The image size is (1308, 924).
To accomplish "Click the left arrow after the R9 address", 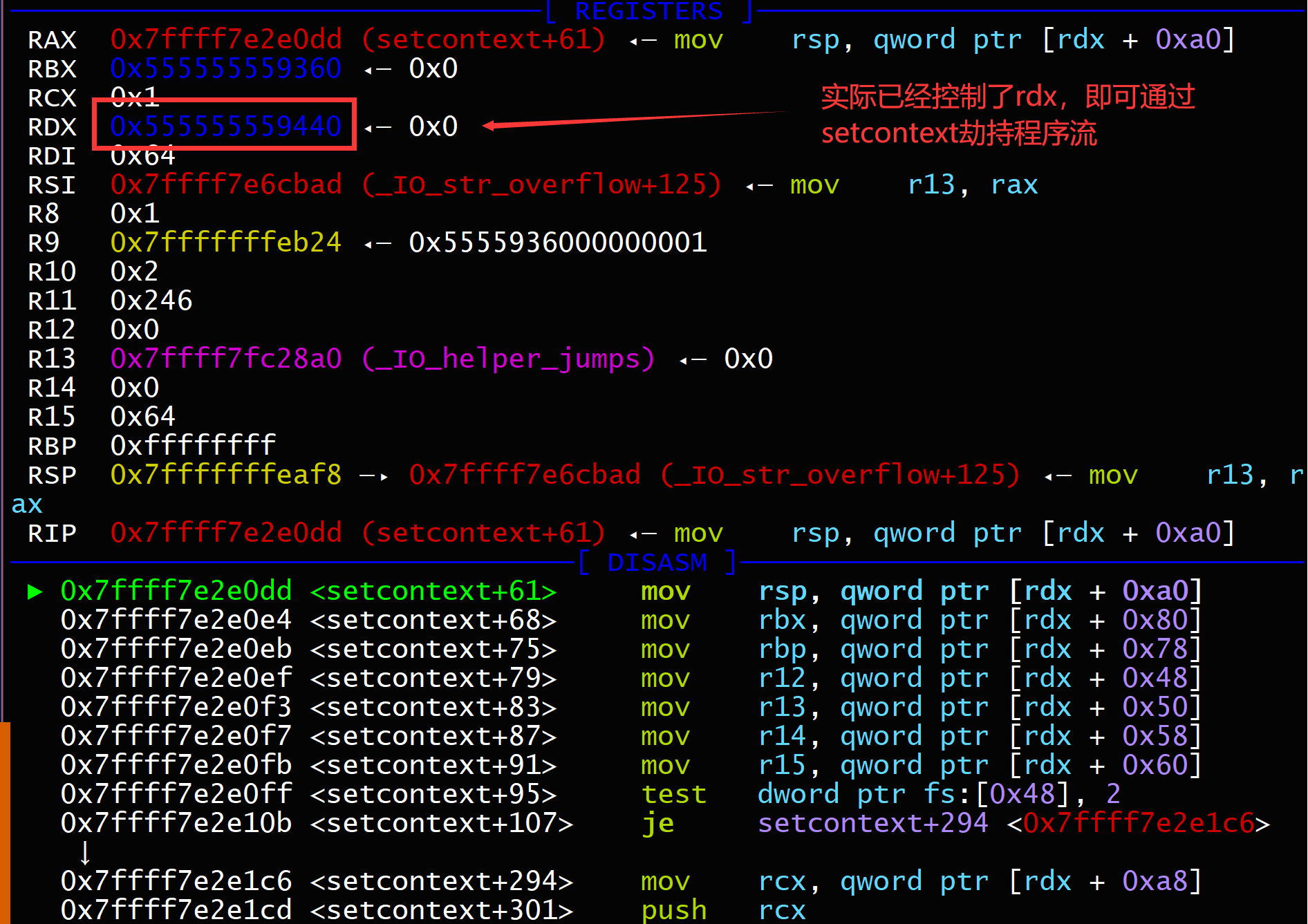I will [x=377, y=244].
